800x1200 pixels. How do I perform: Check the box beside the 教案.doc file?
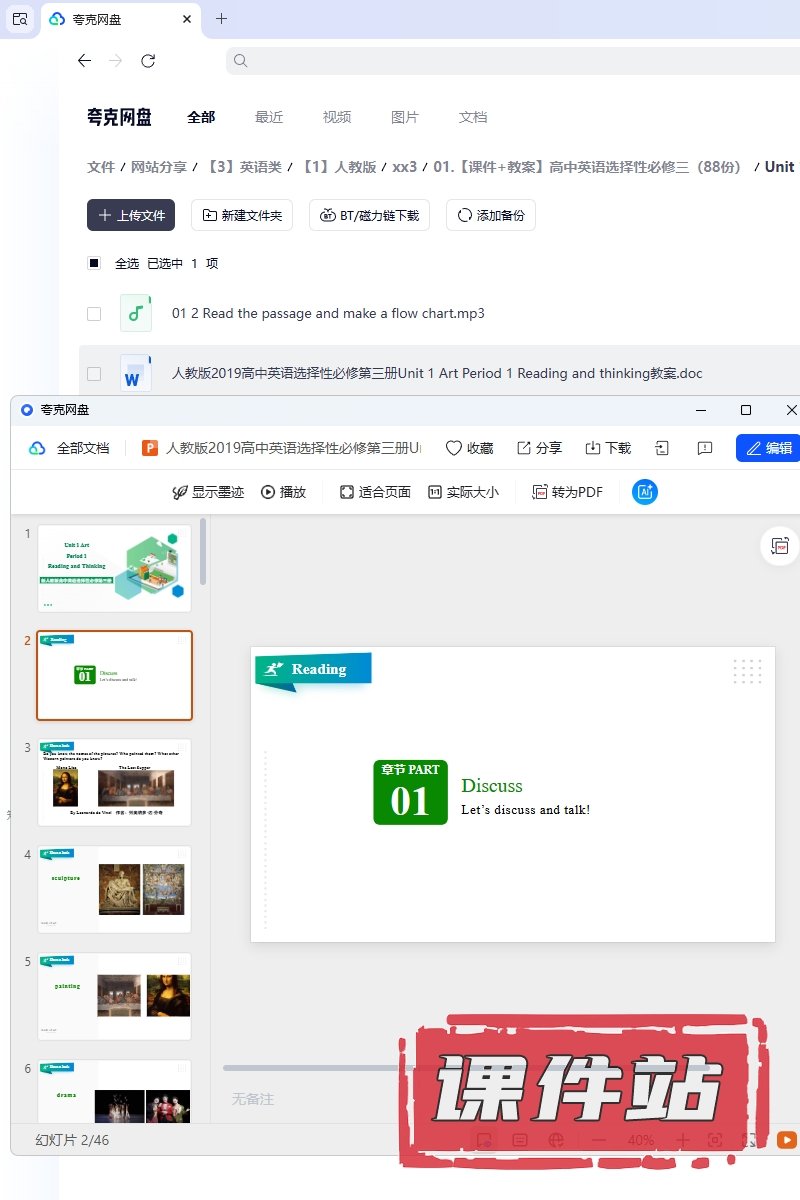tap(94, 374)
